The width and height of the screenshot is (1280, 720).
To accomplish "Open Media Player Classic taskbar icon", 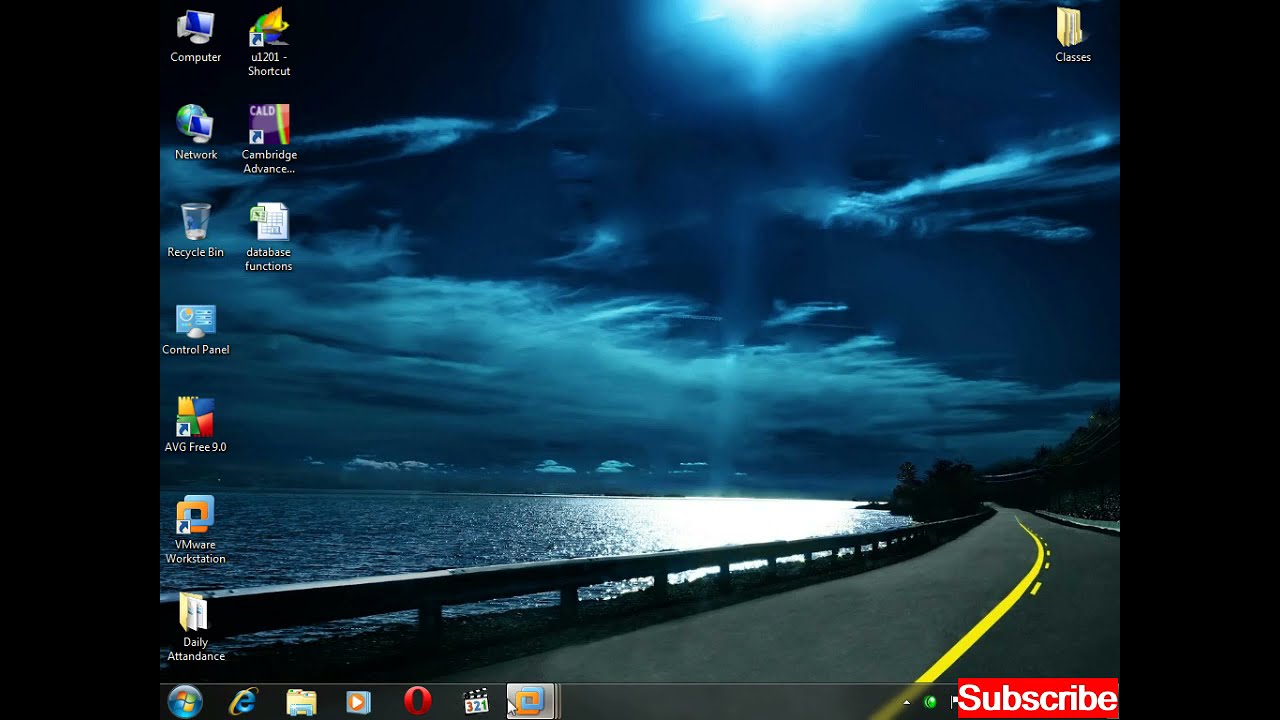I will point(476,702).
